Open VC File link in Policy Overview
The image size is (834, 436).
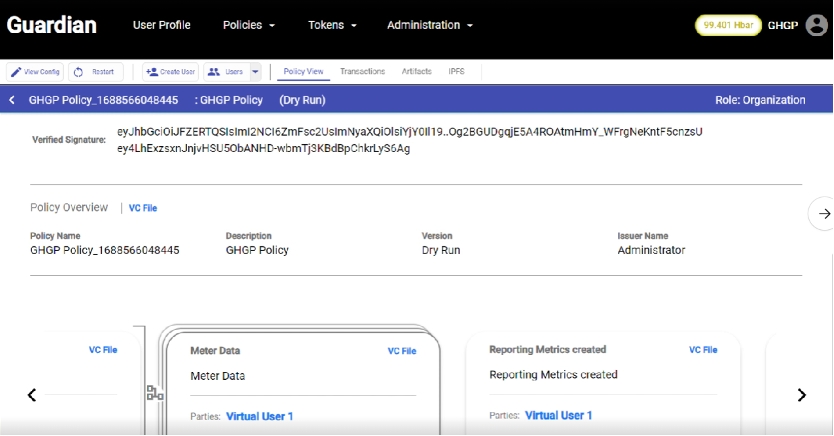point(143,208)
